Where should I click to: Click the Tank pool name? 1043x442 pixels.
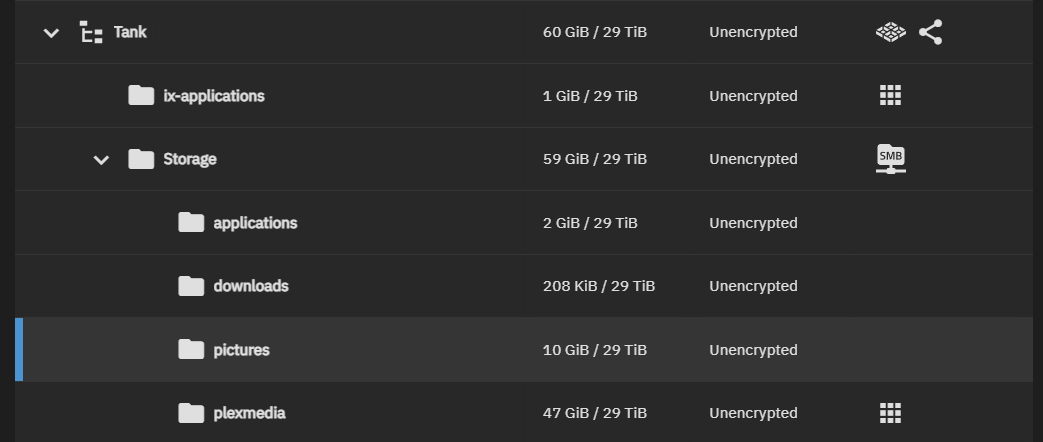130,32
